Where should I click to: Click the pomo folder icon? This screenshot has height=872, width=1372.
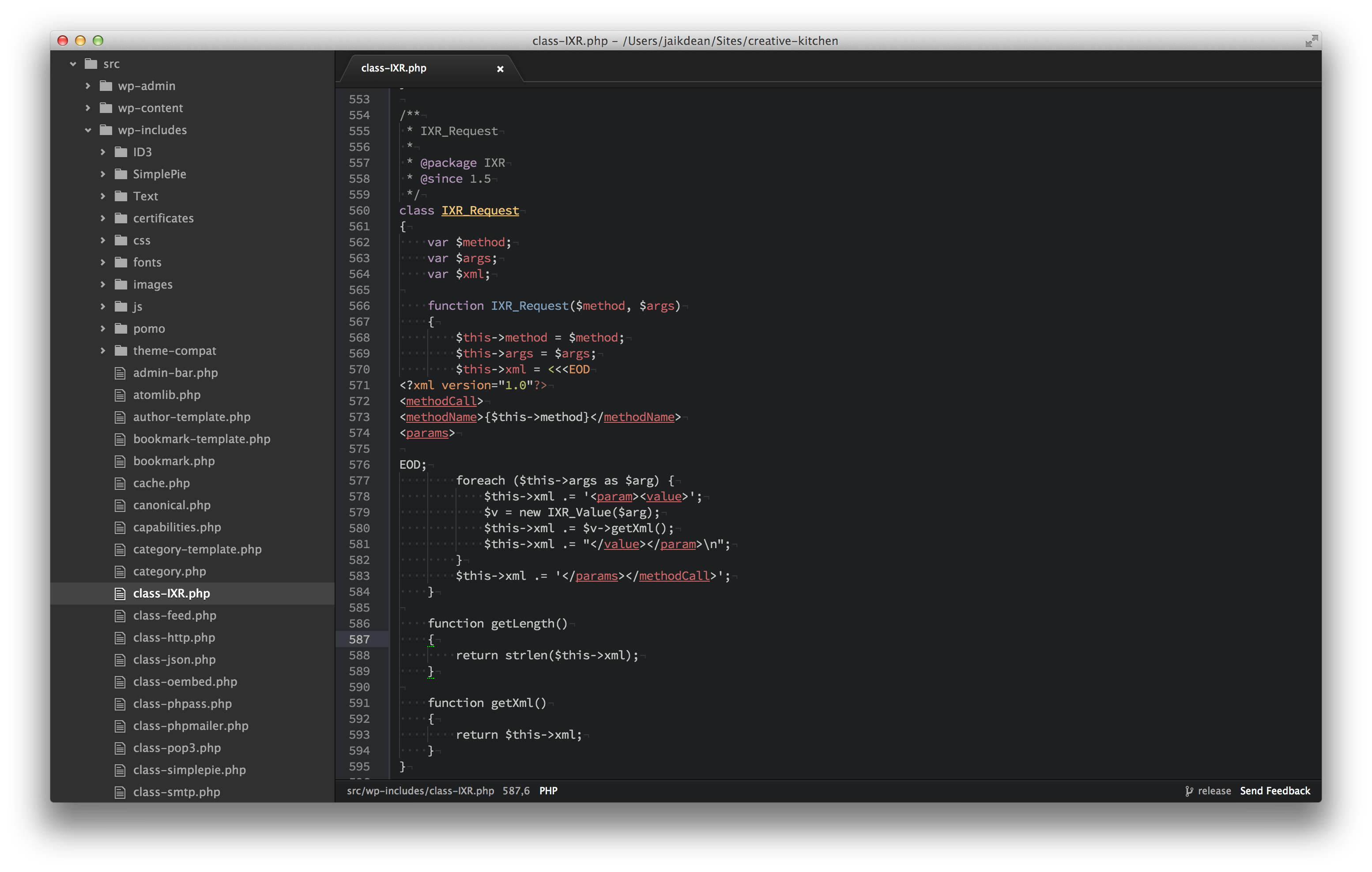pos(121,329)
